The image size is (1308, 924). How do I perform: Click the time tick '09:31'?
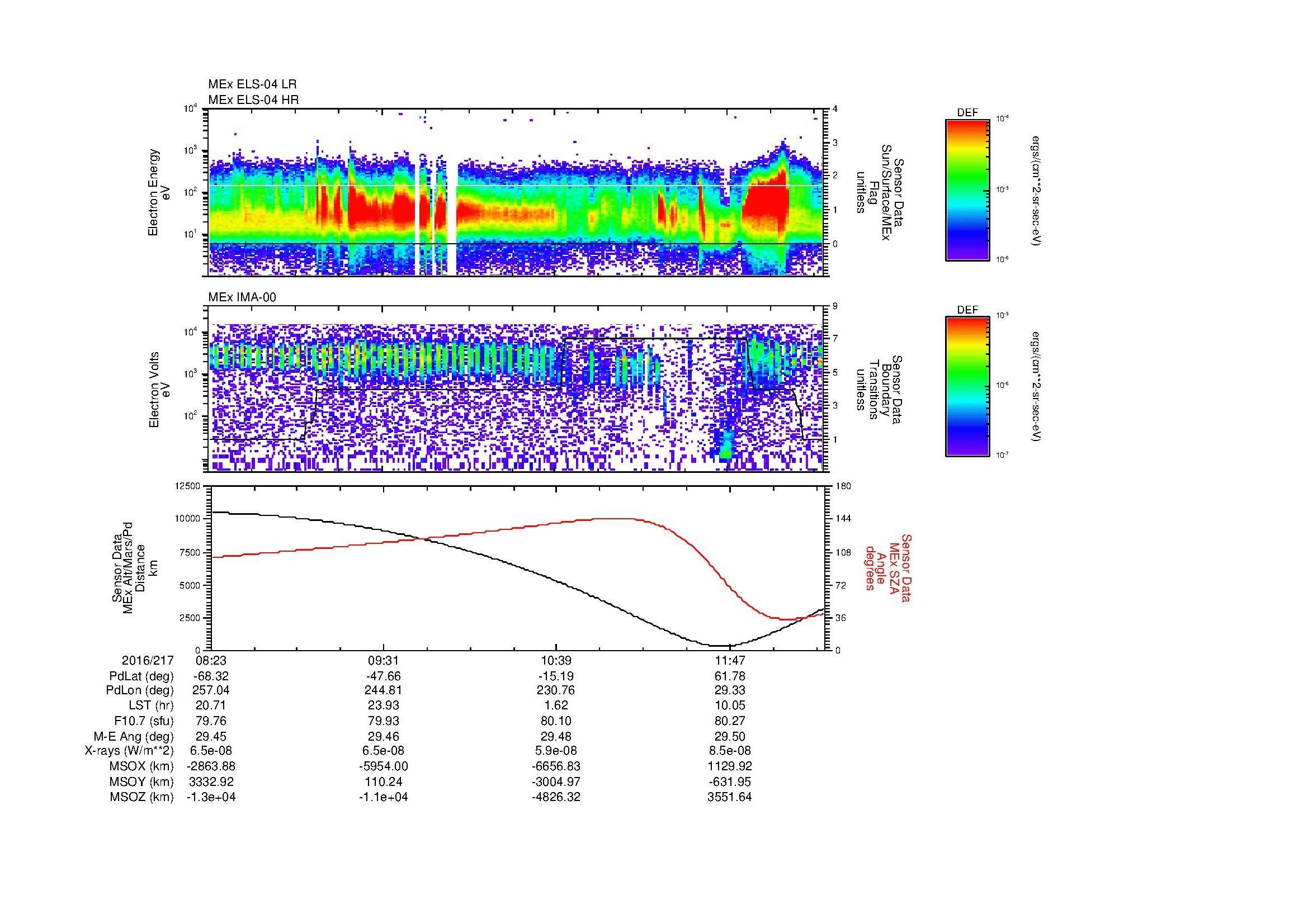(384, 661)
